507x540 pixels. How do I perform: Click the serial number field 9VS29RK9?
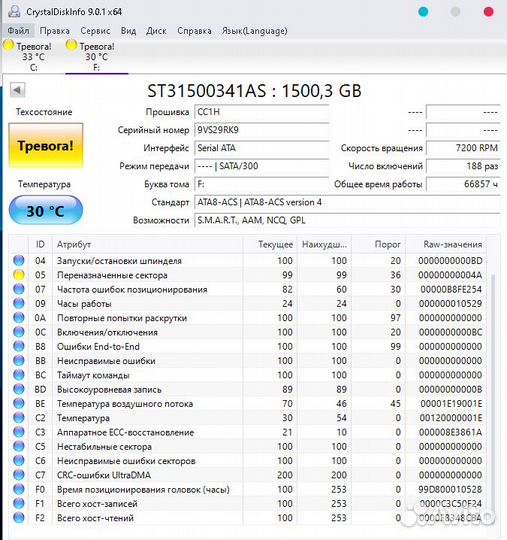(261, 130)
